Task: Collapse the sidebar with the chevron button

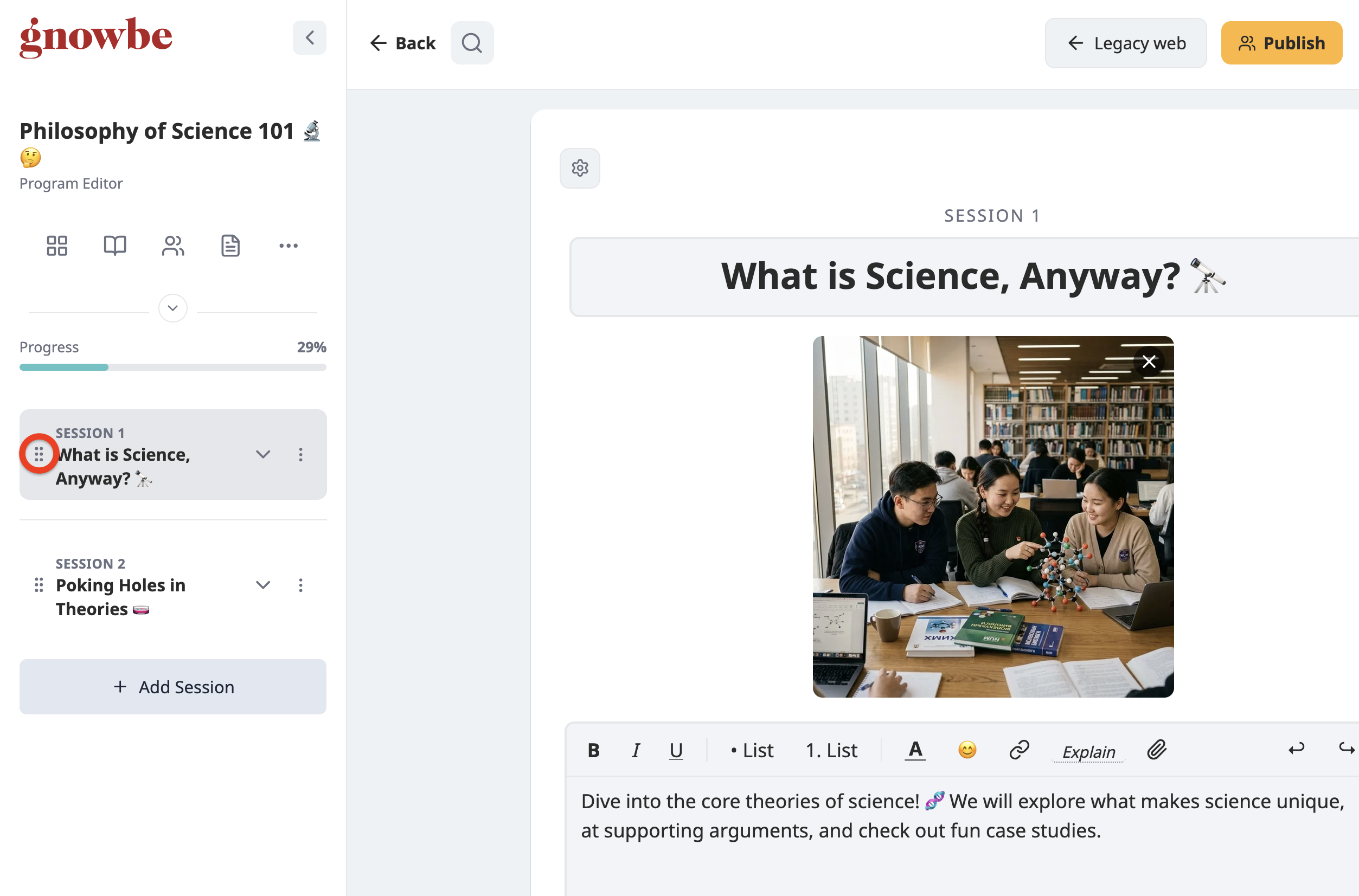Action: click(309, 38)
